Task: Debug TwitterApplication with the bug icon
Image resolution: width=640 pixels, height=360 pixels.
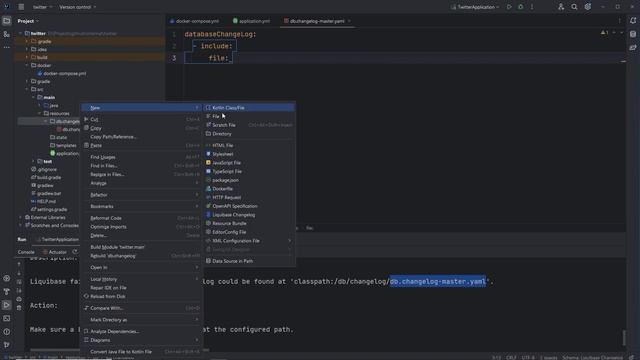Action: coord(520,7)
